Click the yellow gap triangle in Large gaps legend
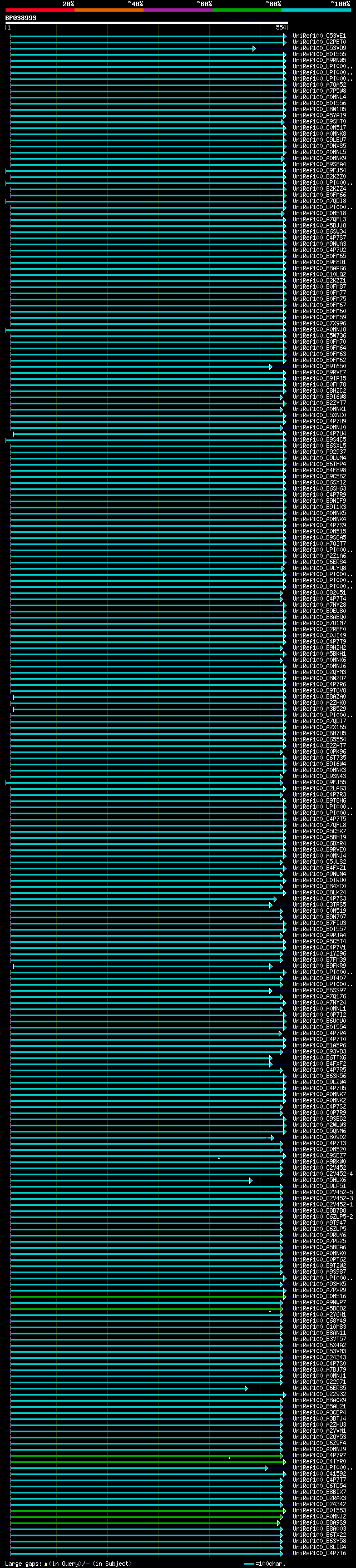356x1568 pixels. tap(46, 1563)
